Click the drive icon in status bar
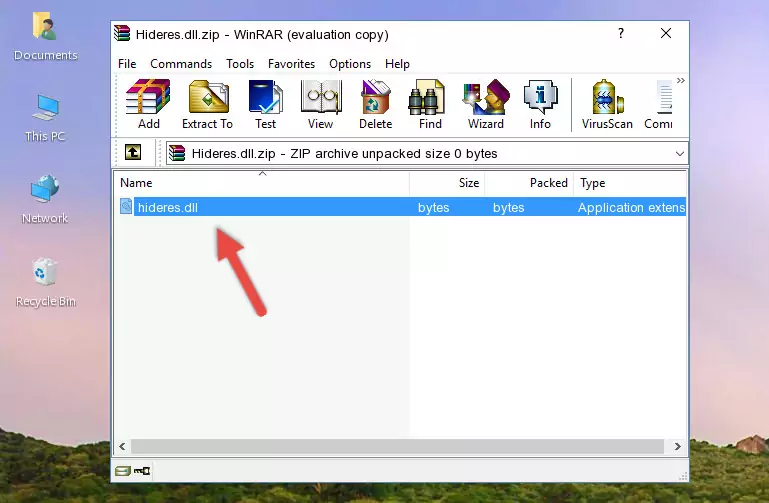Viewport: 769px width, 503px height. tap(123, 471)
